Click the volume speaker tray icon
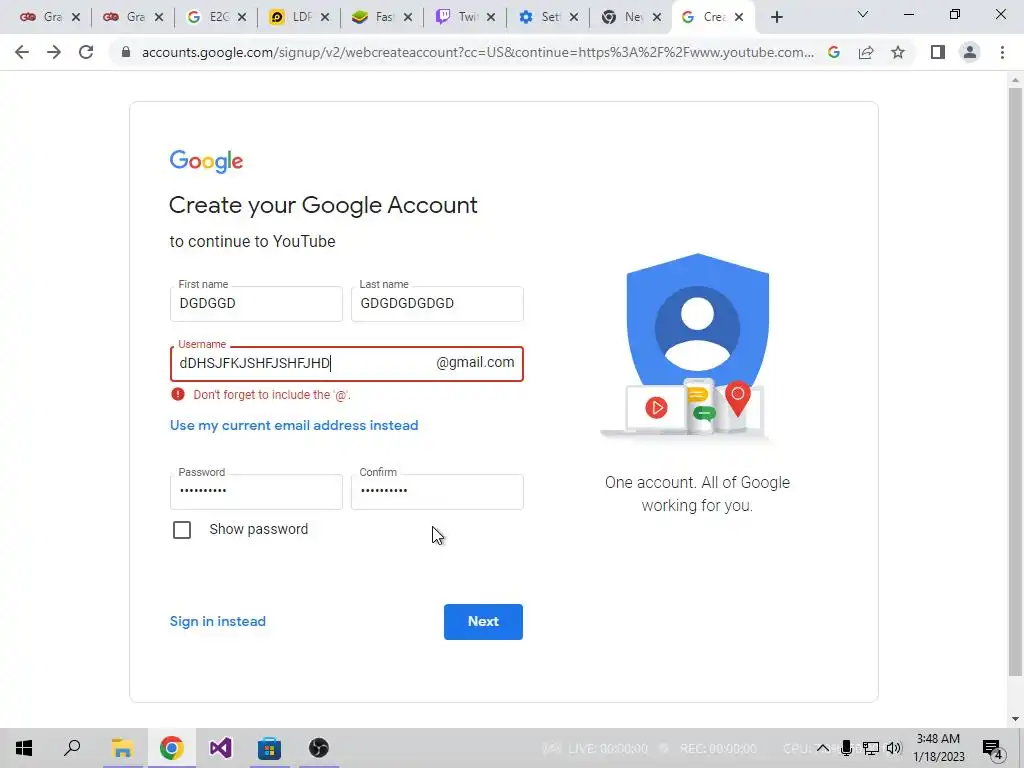Image resolution: width=1024 pixels, height=768 pixels. point(894,748)
